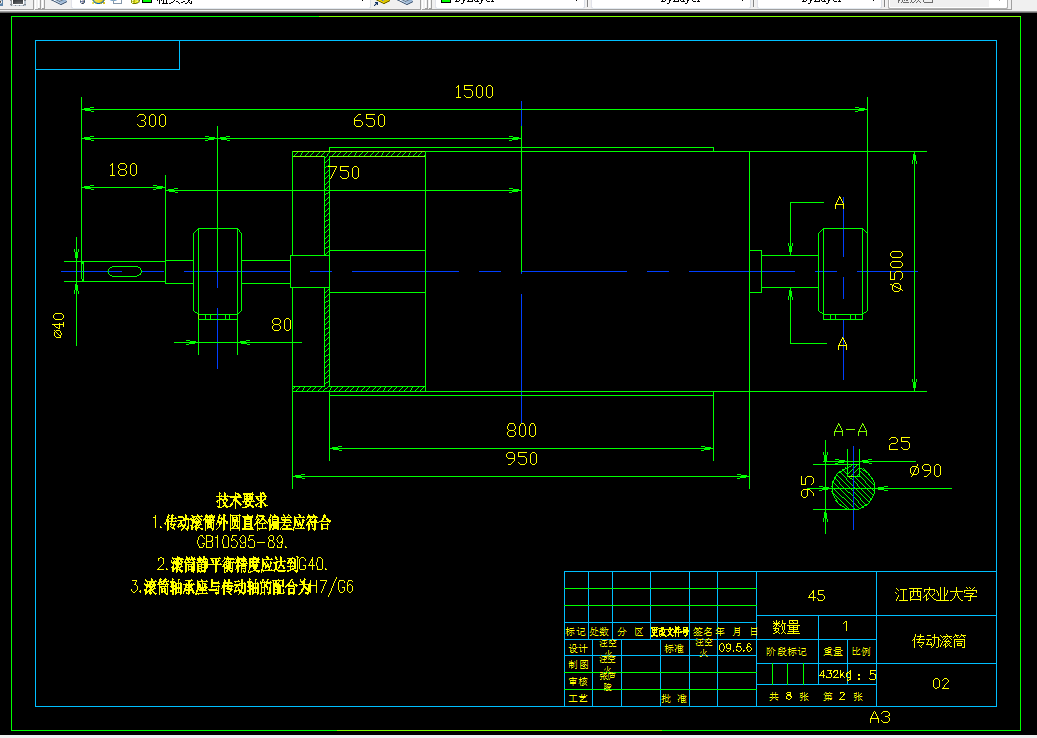1037x738 pixels.
Task: Select the 180 dimension text
Action: (123, 170)
